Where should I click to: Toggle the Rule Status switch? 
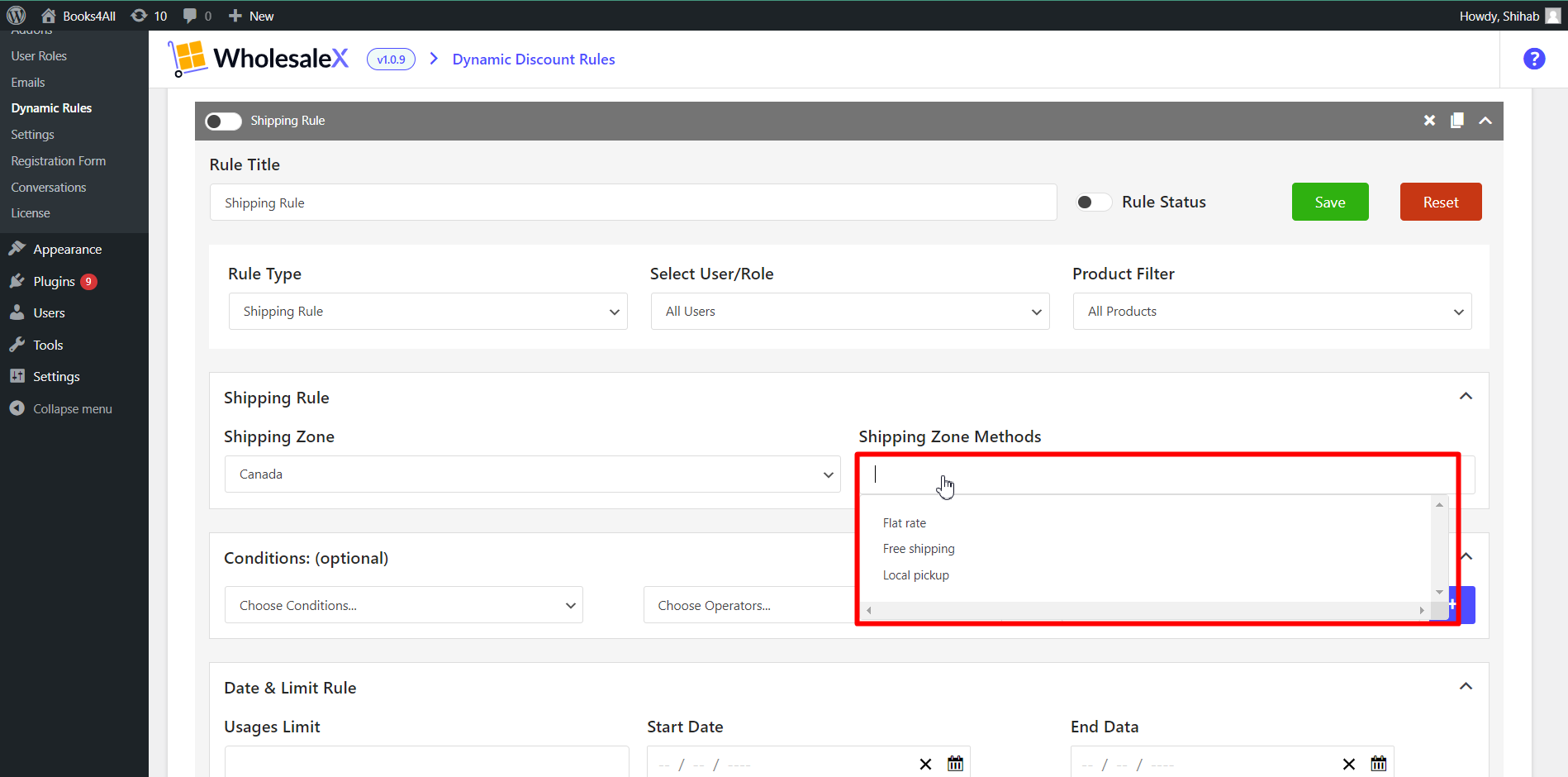coord(1094,203)
